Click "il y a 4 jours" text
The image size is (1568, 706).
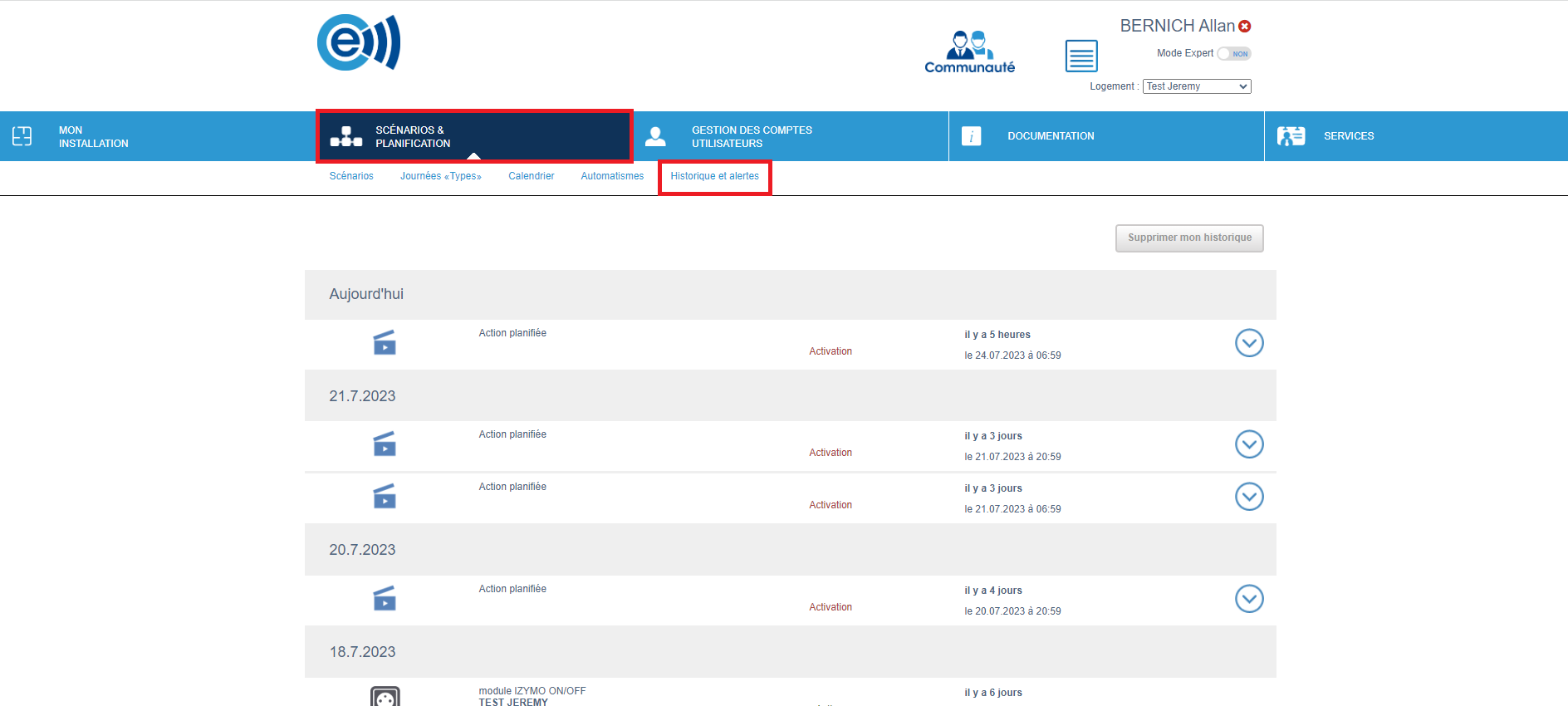993,591
